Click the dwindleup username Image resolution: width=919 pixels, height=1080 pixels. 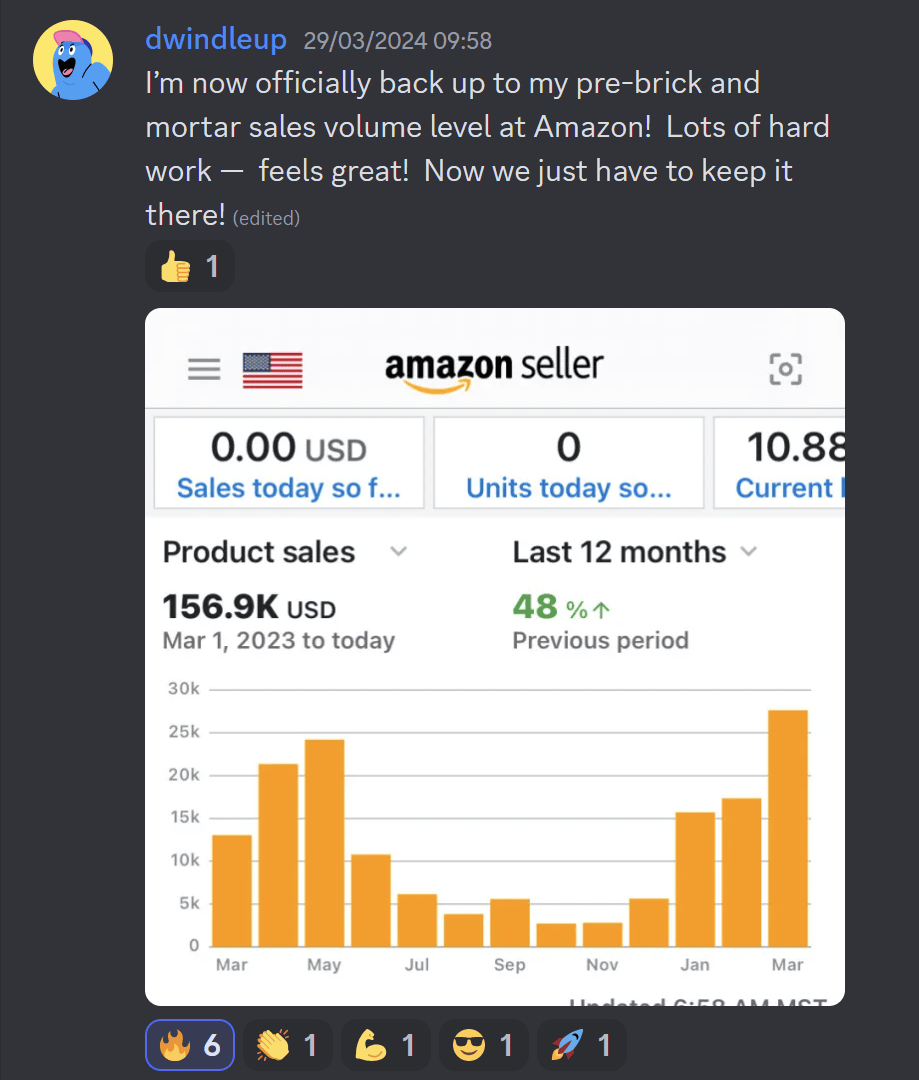pyautogui.click(x=216, y=40)
